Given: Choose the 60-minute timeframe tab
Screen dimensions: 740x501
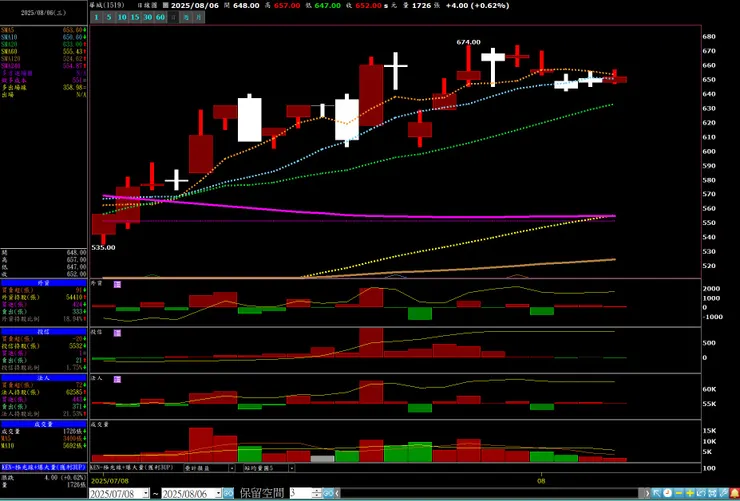Looking at the screenshot, I should (x=160, y=17).
